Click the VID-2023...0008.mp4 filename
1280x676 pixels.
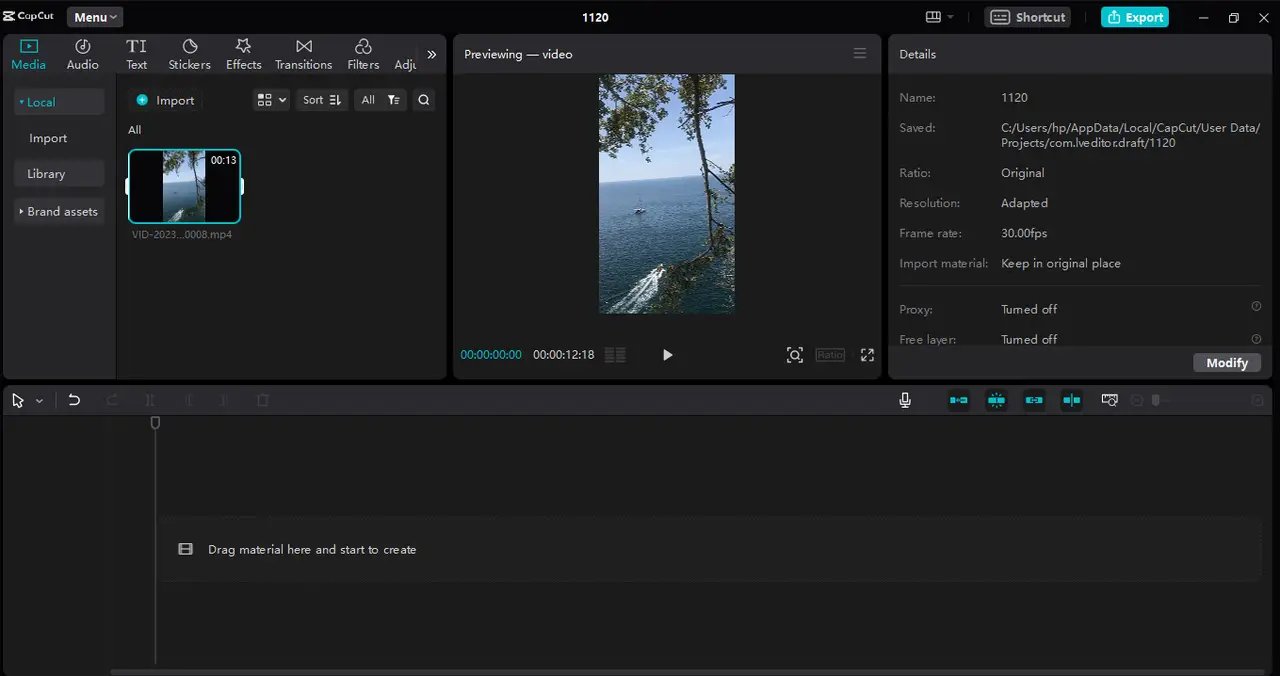[x=182, y=235]
